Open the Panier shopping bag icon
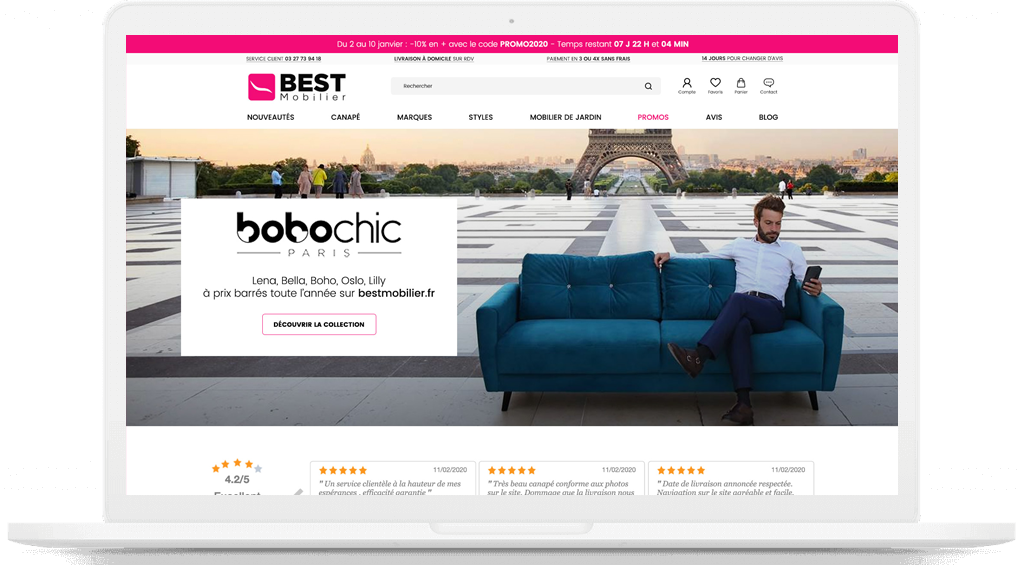This screenshot has width=1024, height=565. tap(741, 86)
